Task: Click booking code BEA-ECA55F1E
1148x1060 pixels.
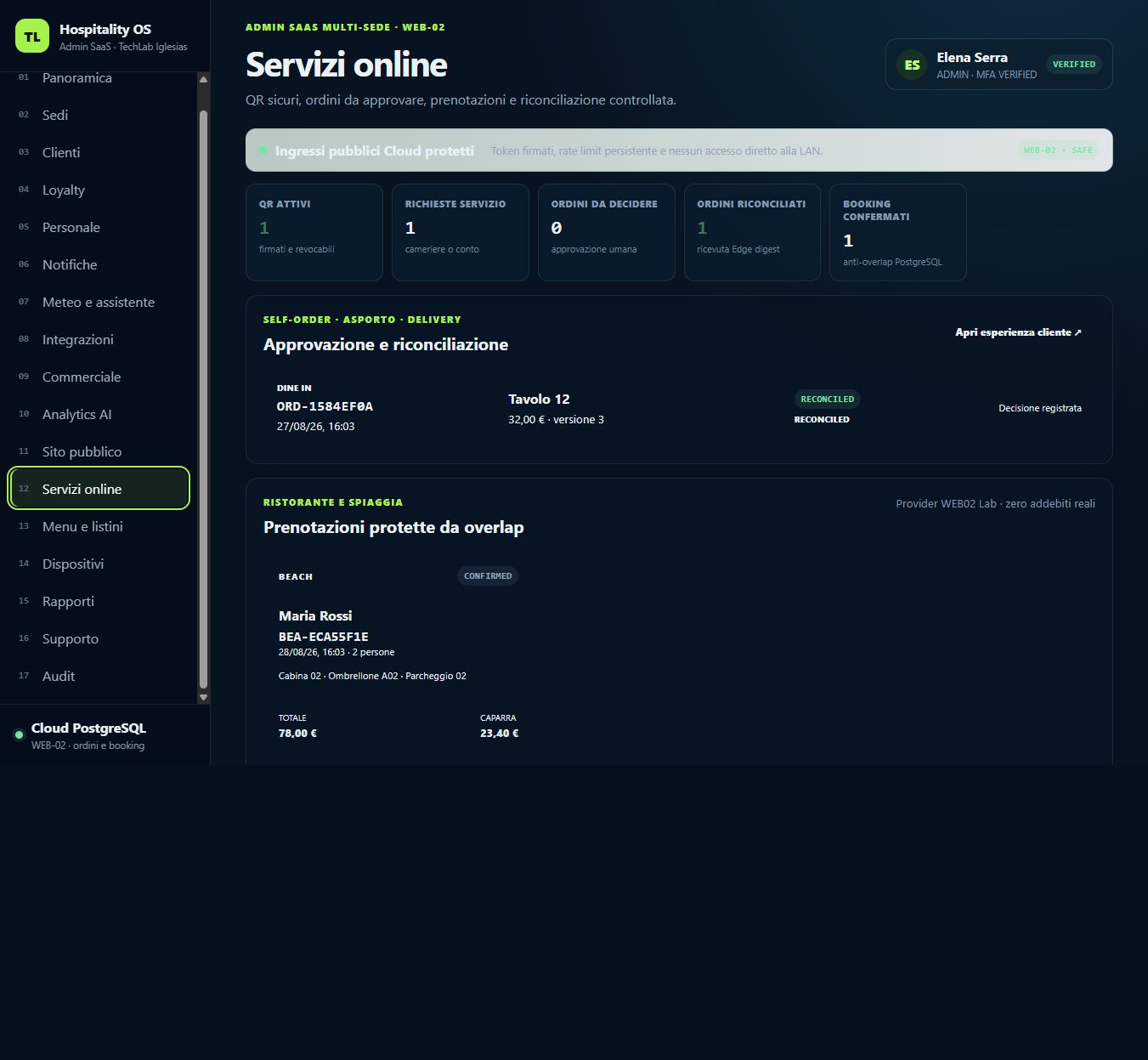Action: click(x=324, y=637)
